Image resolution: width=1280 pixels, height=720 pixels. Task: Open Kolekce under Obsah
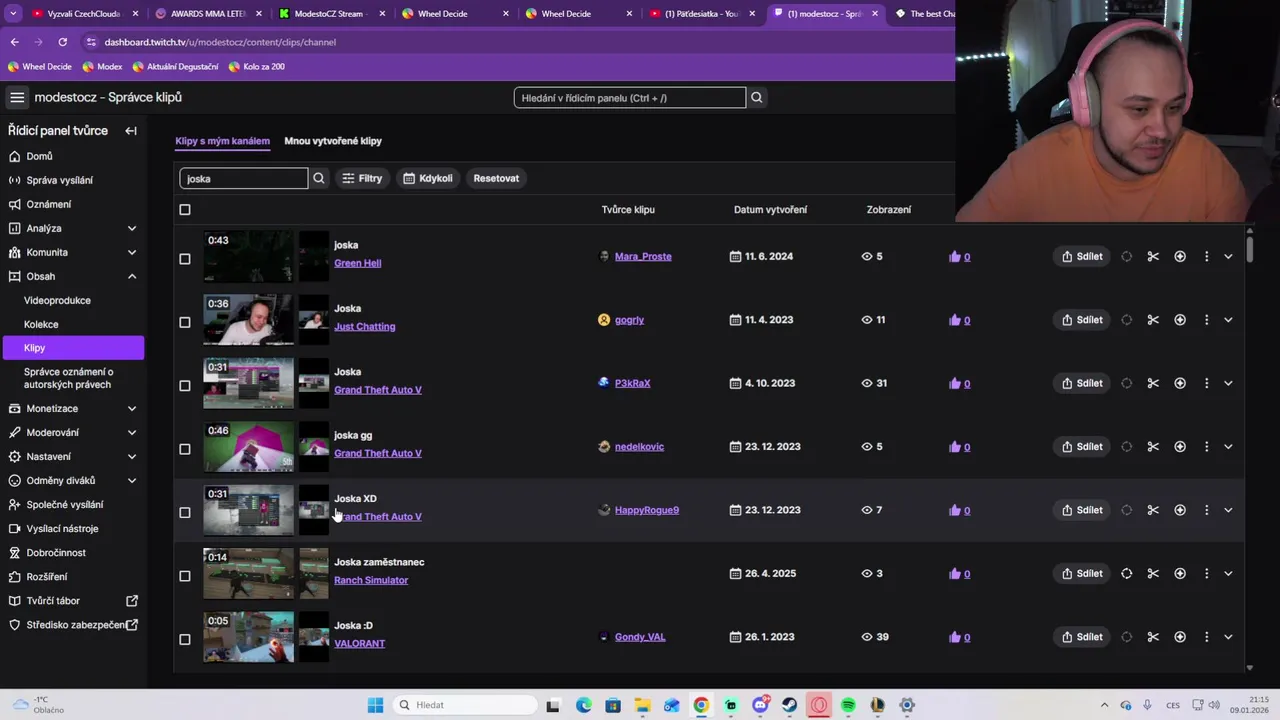[41, 324]
